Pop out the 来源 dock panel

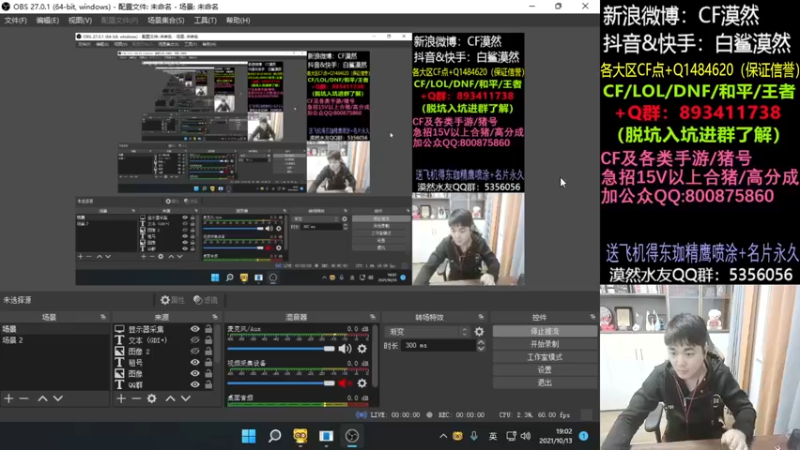point(215,317)
